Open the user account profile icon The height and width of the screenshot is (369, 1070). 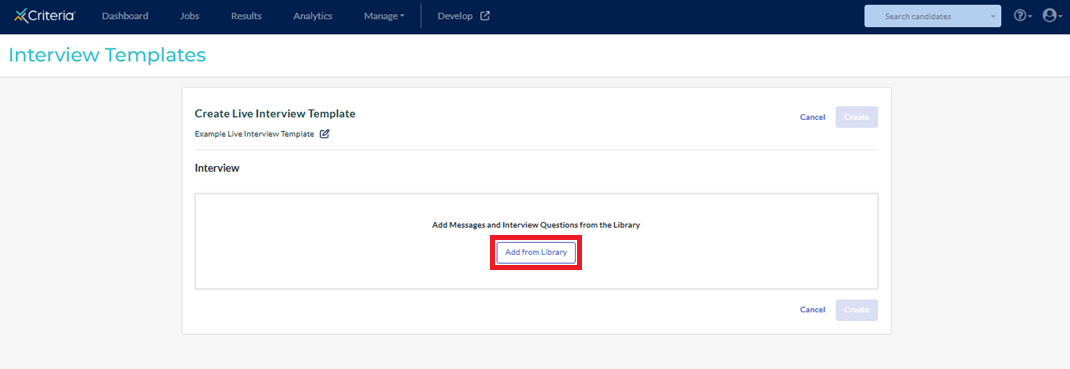coord(1049,16)
